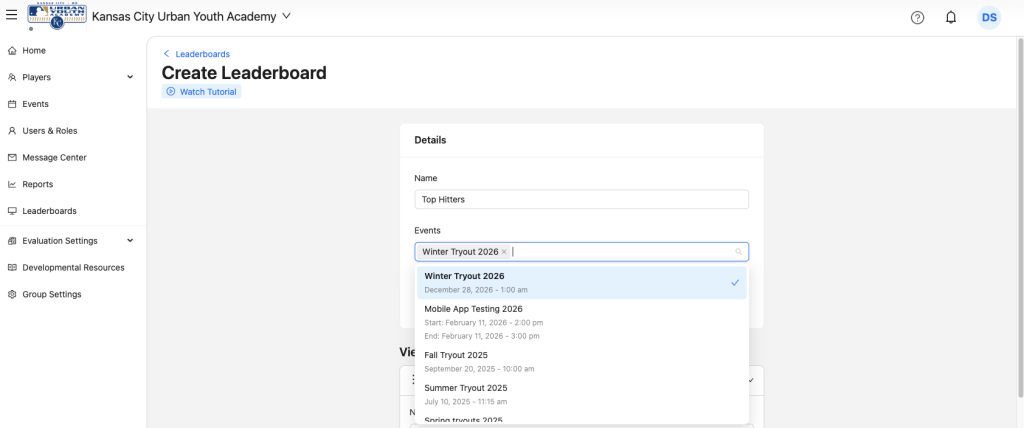Click the Watch Tutorial button

click(202, 92)
